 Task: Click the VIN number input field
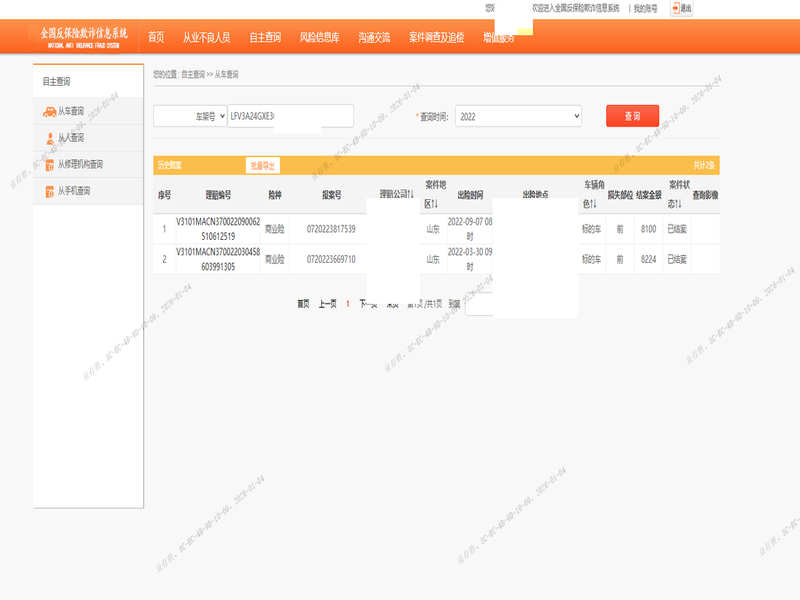click(x=290, y=117)
